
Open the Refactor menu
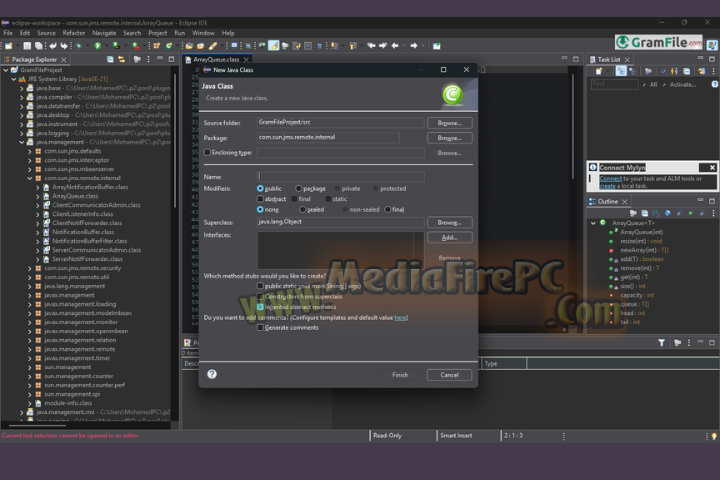74,33
